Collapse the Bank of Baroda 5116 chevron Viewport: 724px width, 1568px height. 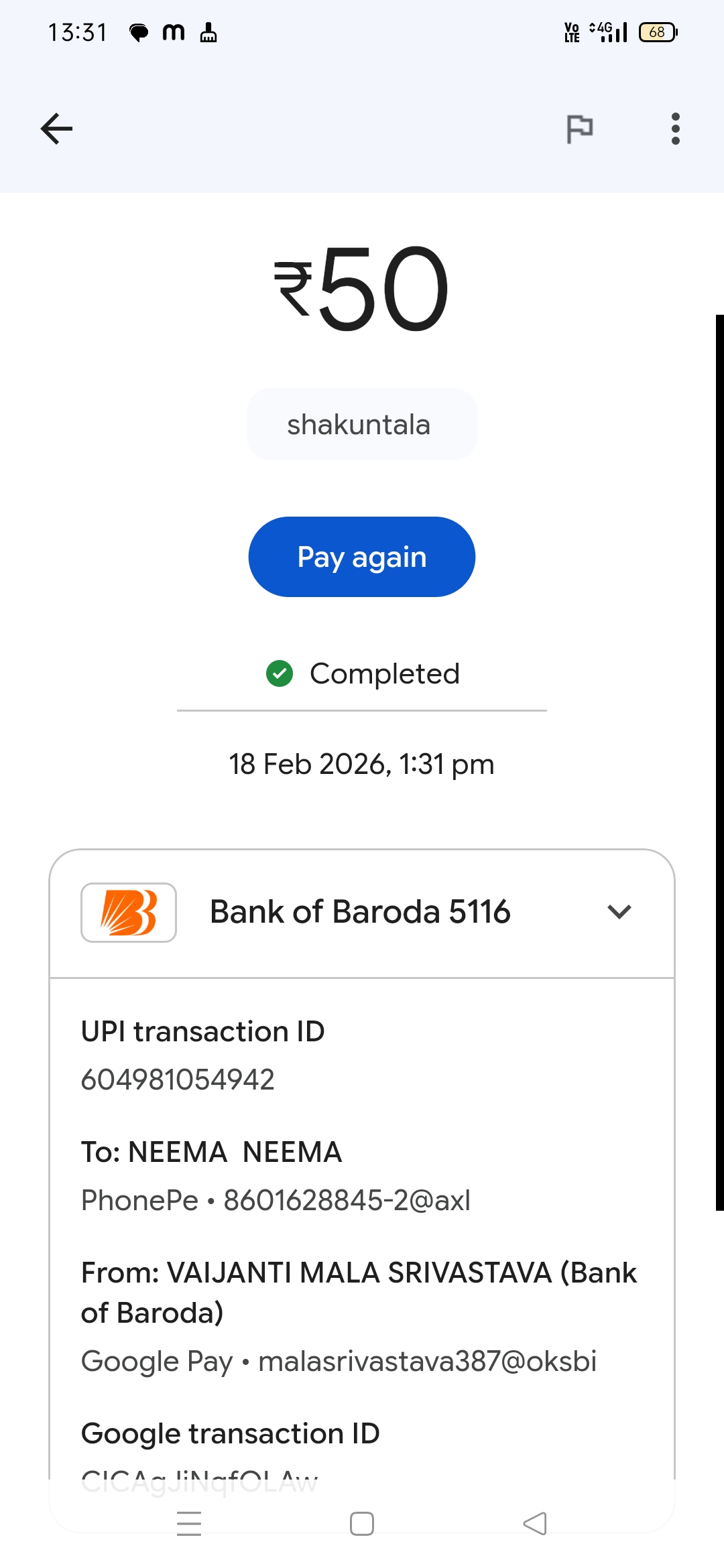click(x=619, y=912)
